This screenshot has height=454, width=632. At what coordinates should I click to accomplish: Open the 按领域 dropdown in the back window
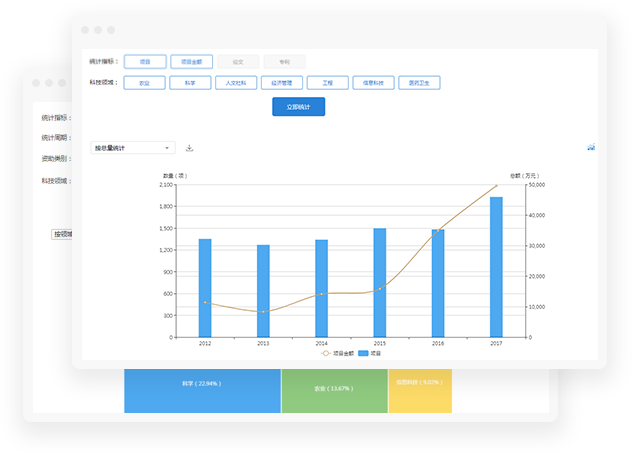click(62, 234)
